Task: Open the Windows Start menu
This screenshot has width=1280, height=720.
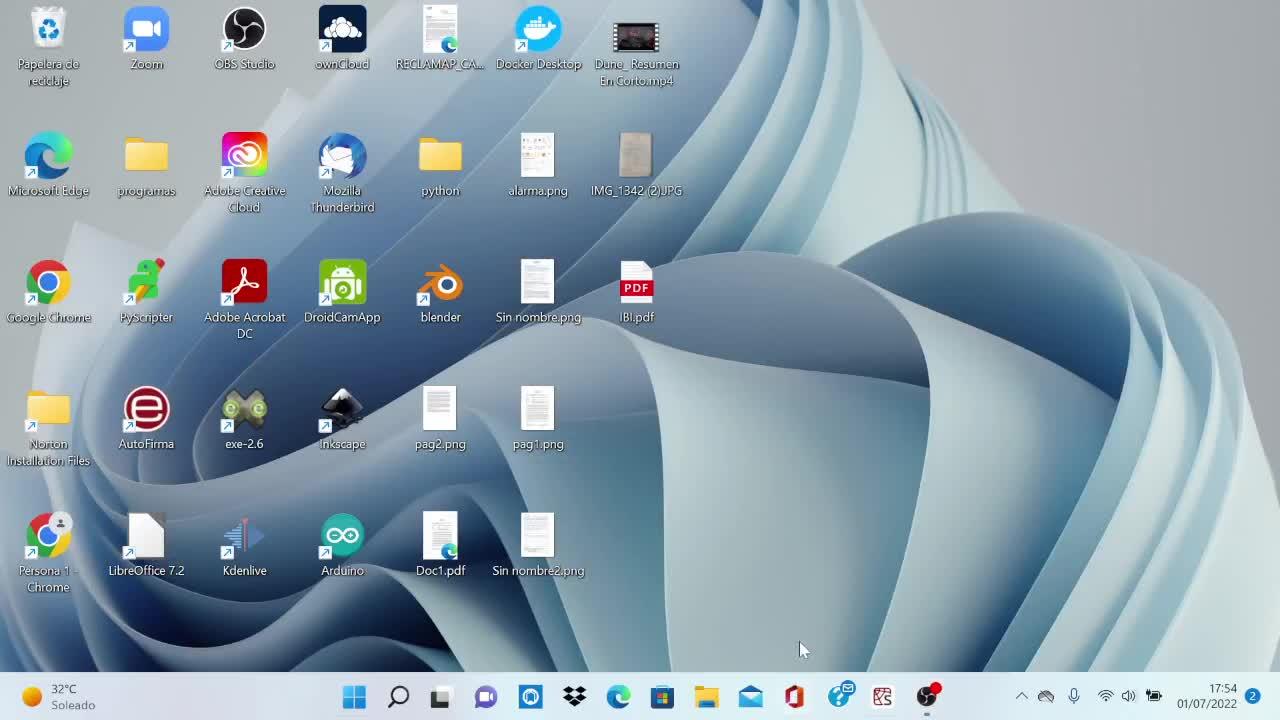Action: pos(354,697)
